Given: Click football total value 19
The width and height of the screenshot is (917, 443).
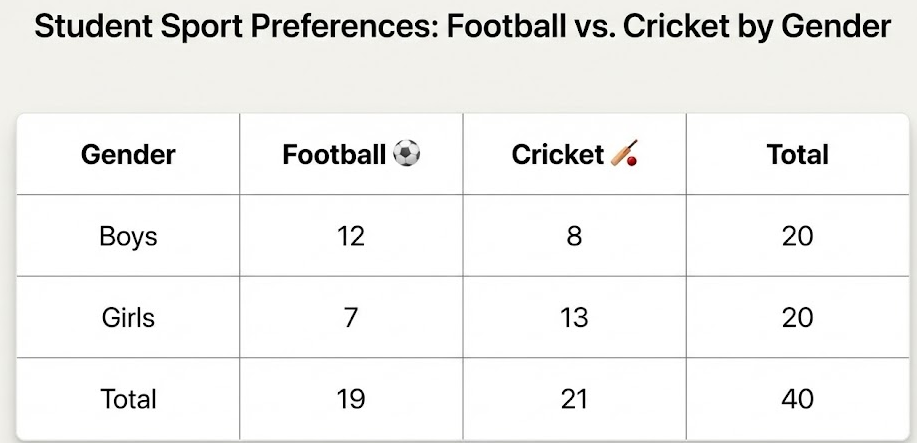Looking at the screenshot, I should (351, 399).
